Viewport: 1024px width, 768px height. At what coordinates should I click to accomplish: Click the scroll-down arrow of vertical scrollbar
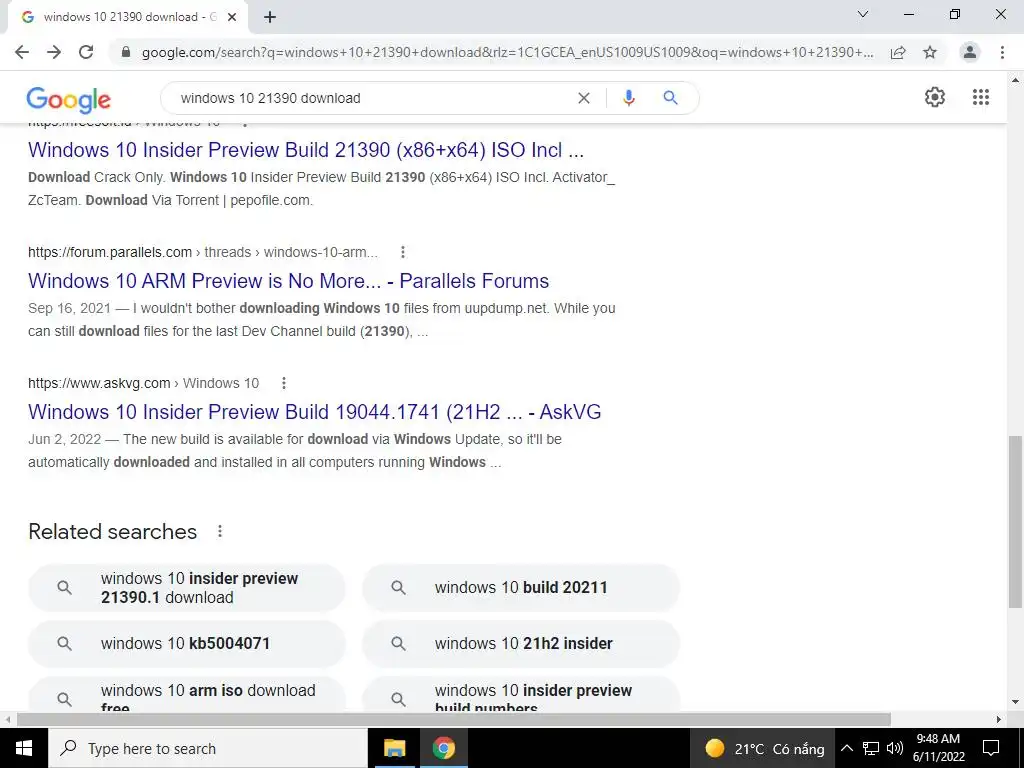click(x=1015, y=703)
